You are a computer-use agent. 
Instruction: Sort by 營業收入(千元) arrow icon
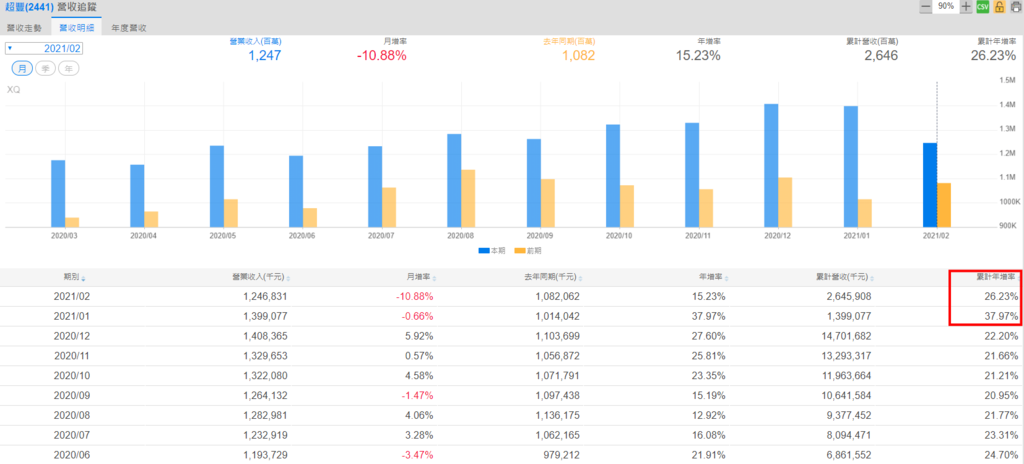point(289,279)
